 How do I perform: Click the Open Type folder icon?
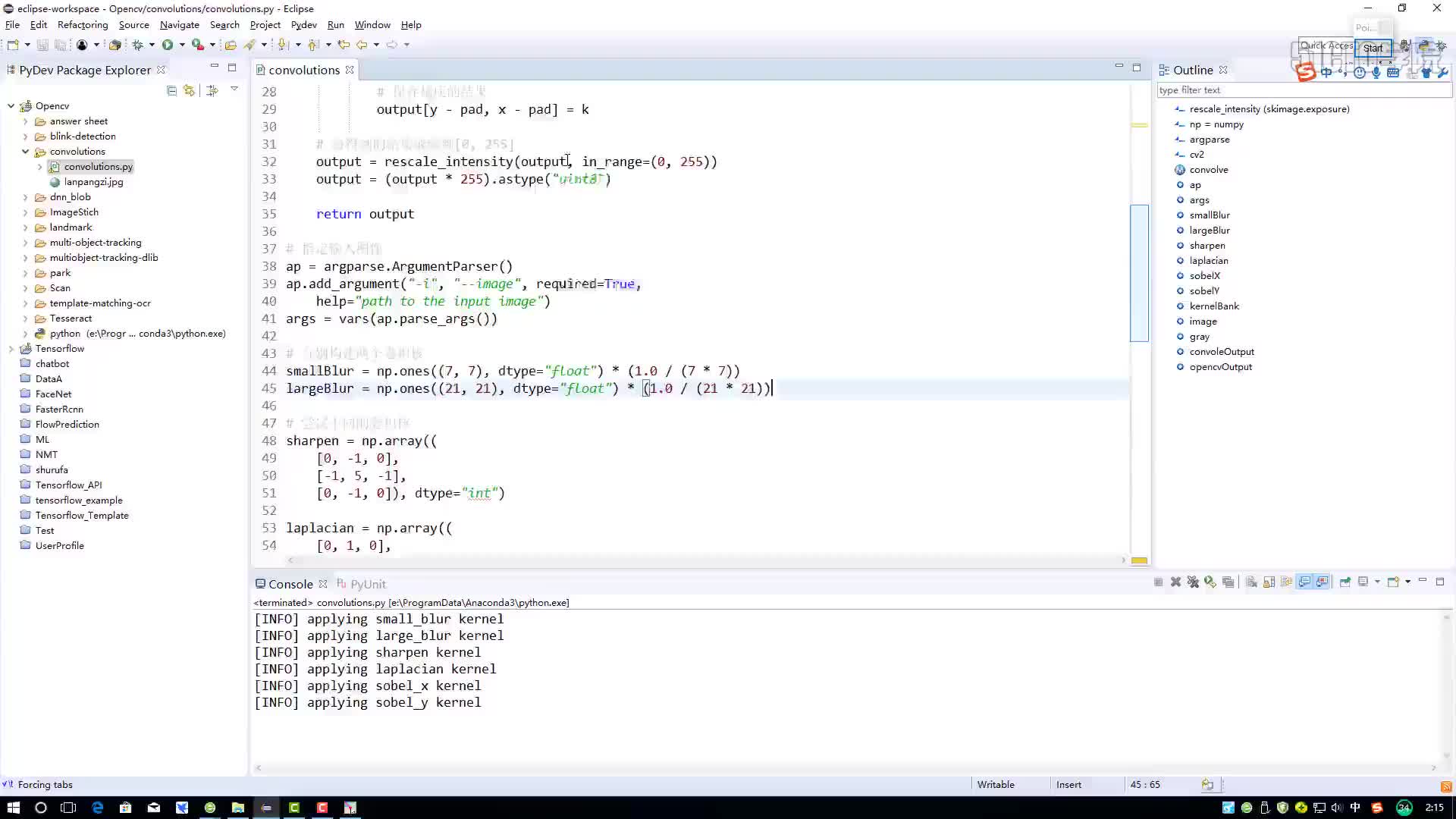tap(231, 45)
